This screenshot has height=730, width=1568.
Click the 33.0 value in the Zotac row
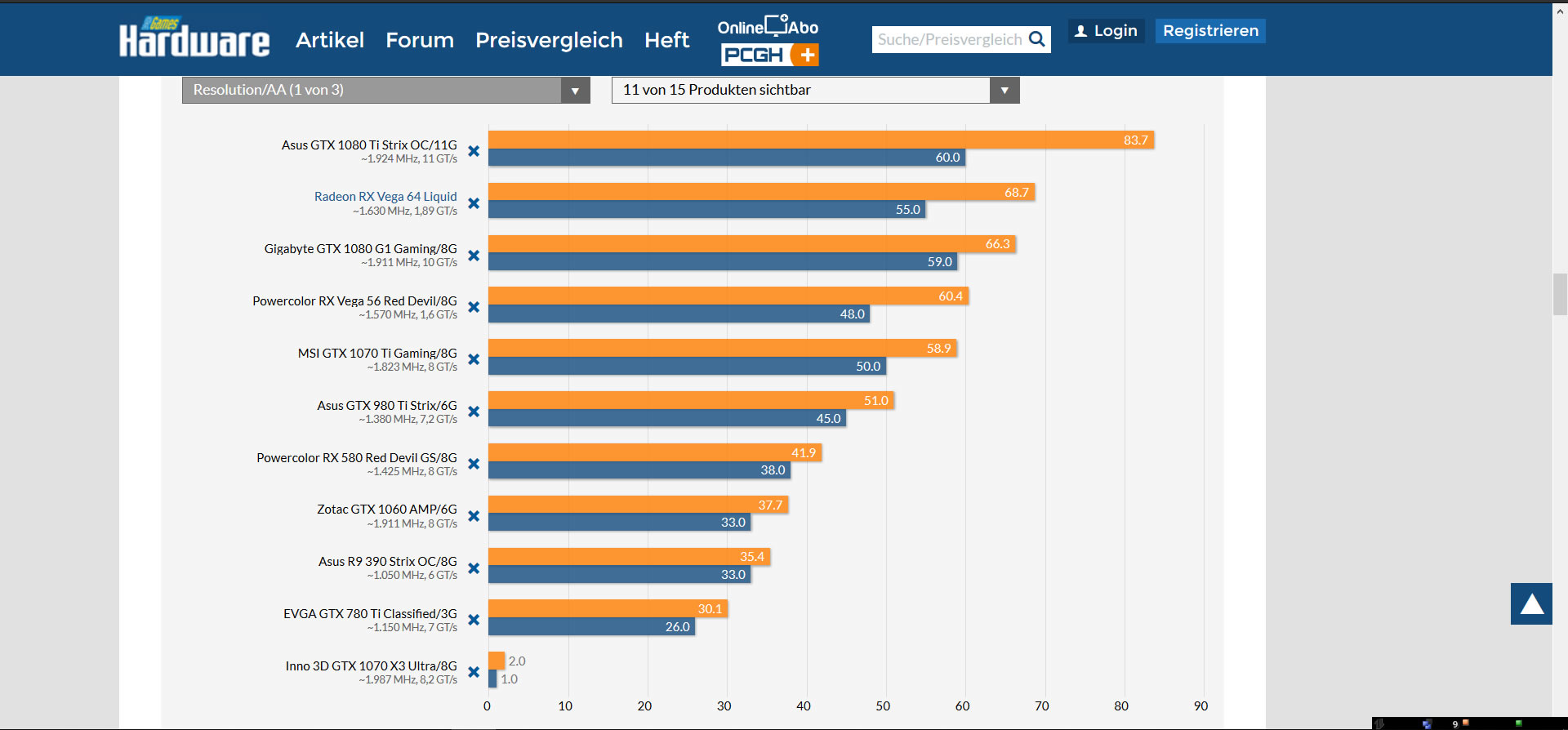[733, 523]
